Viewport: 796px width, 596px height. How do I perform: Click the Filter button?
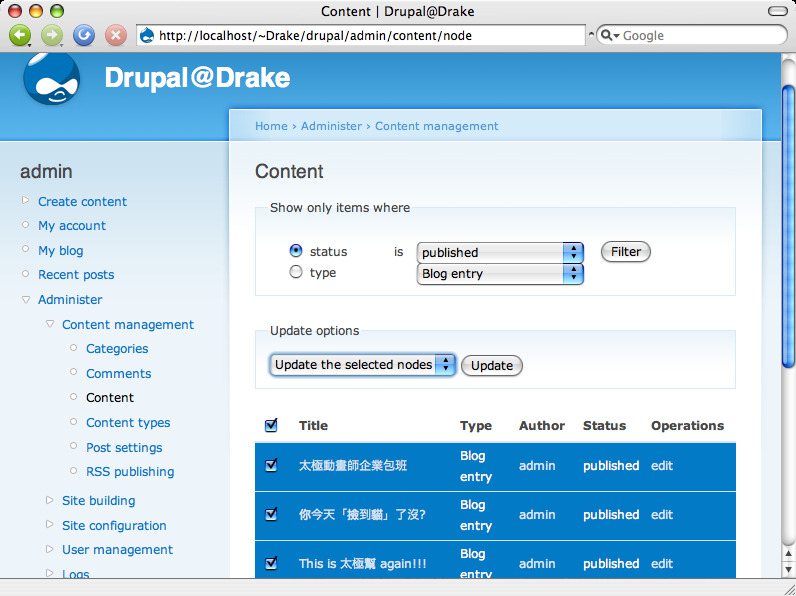point(625,252)
